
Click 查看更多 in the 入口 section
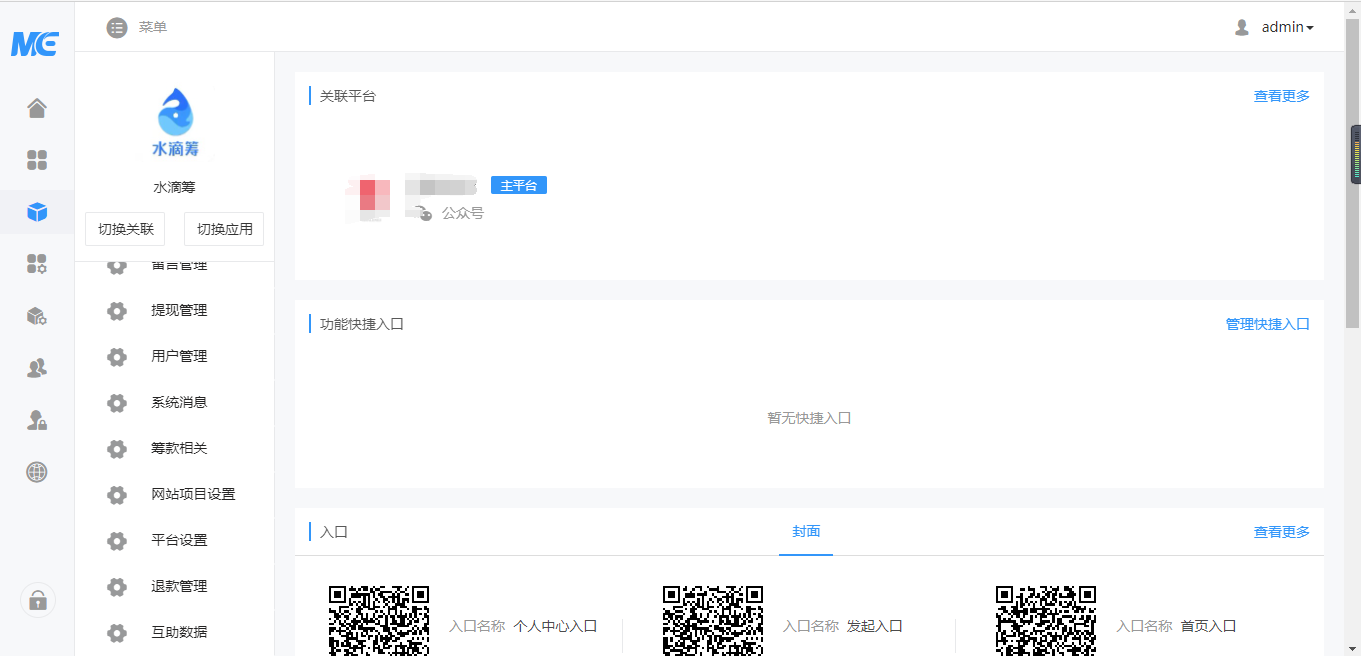(x=1282, y=532)
